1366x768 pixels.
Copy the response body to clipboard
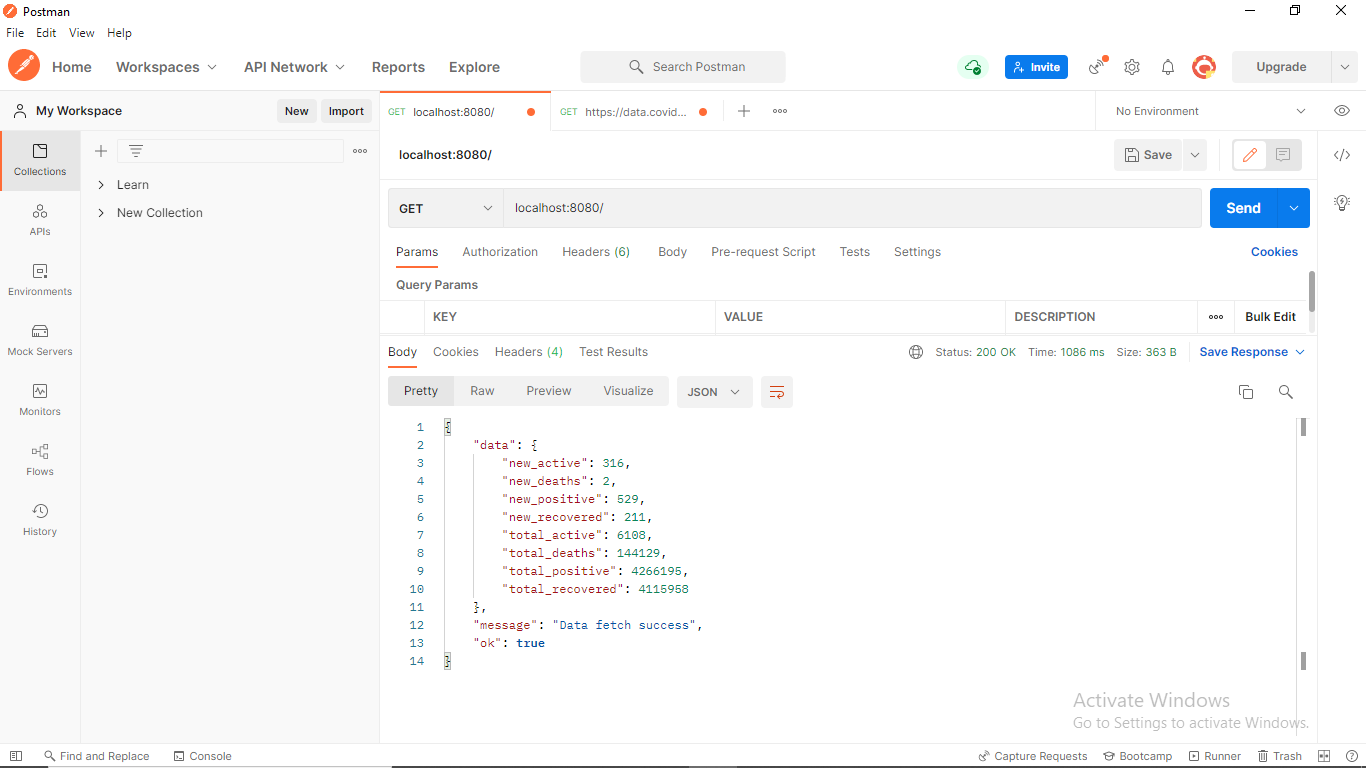tap(1246, 392)
